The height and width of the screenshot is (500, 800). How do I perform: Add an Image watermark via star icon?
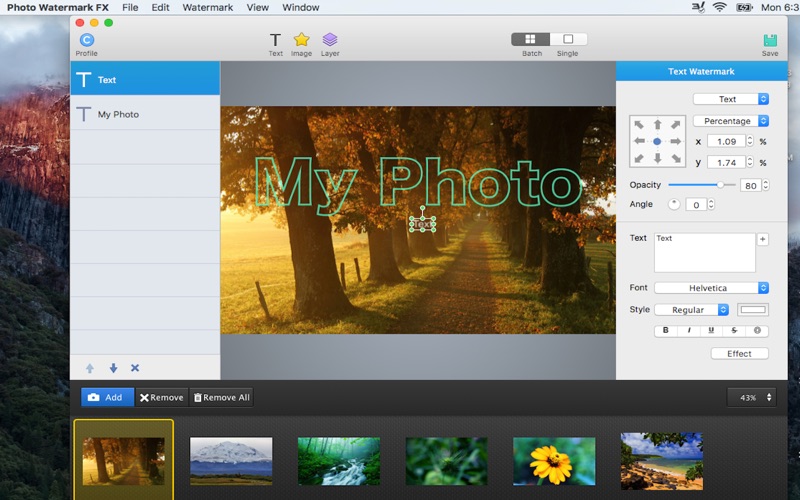coord(302,40)
